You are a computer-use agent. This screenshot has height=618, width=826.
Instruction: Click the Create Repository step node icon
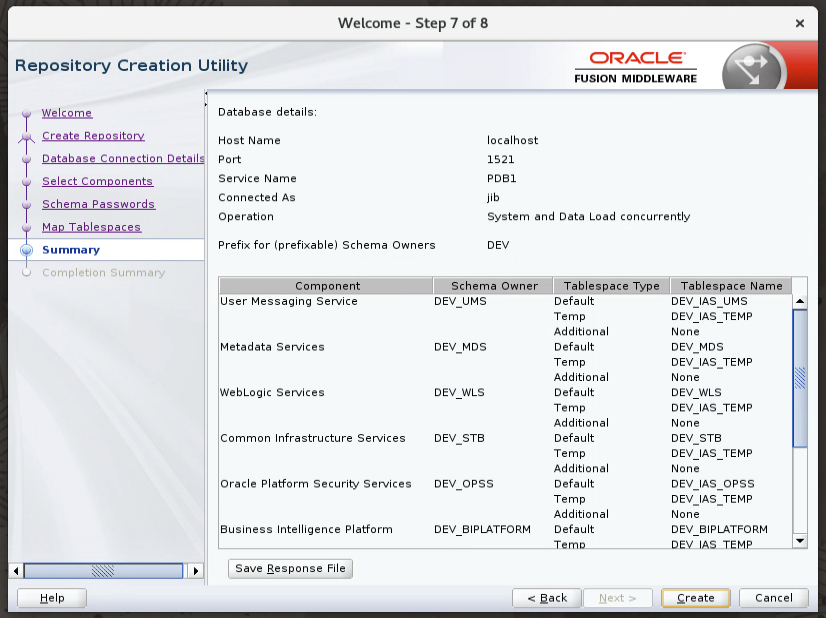coord(26,136)
